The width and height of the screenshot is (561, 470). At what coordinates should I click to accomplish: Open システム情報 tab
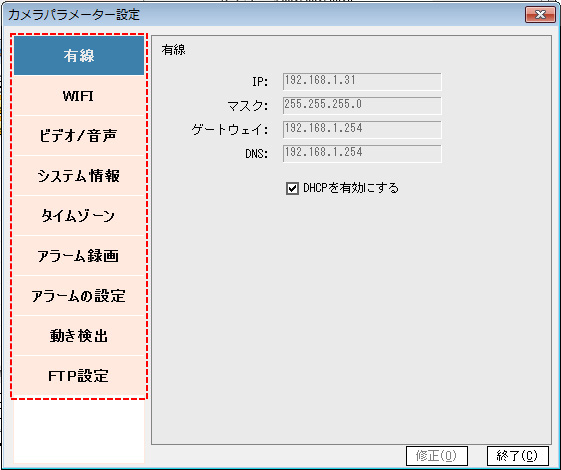point(79,176)
